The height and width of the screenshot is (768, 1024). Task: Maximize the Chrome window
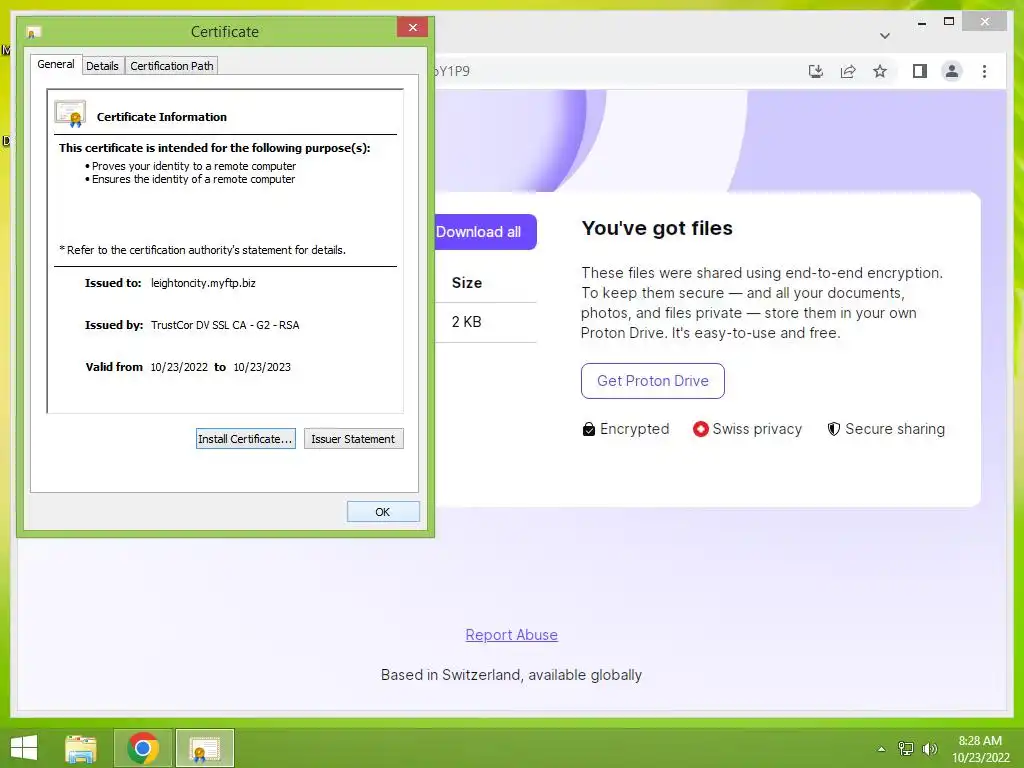click(949, 22)
